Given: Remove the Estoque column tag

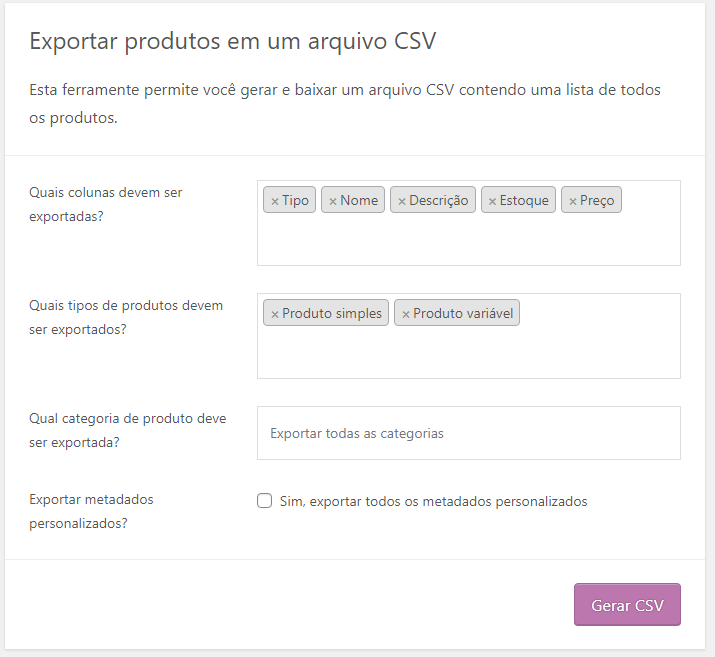Looking at the screenshot, I should point(492,201).
